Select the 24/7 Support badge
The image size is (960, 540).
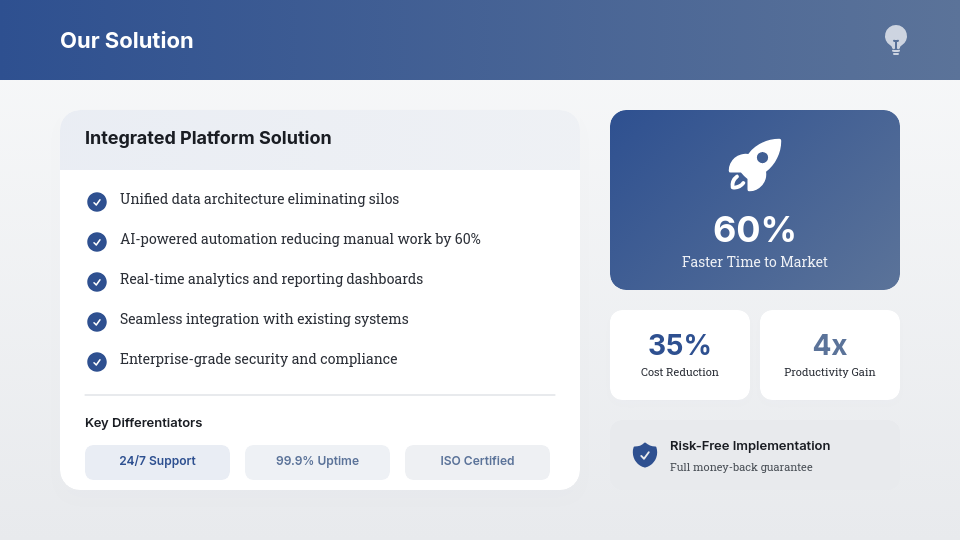pyautogui.click(x=157, y=462)
